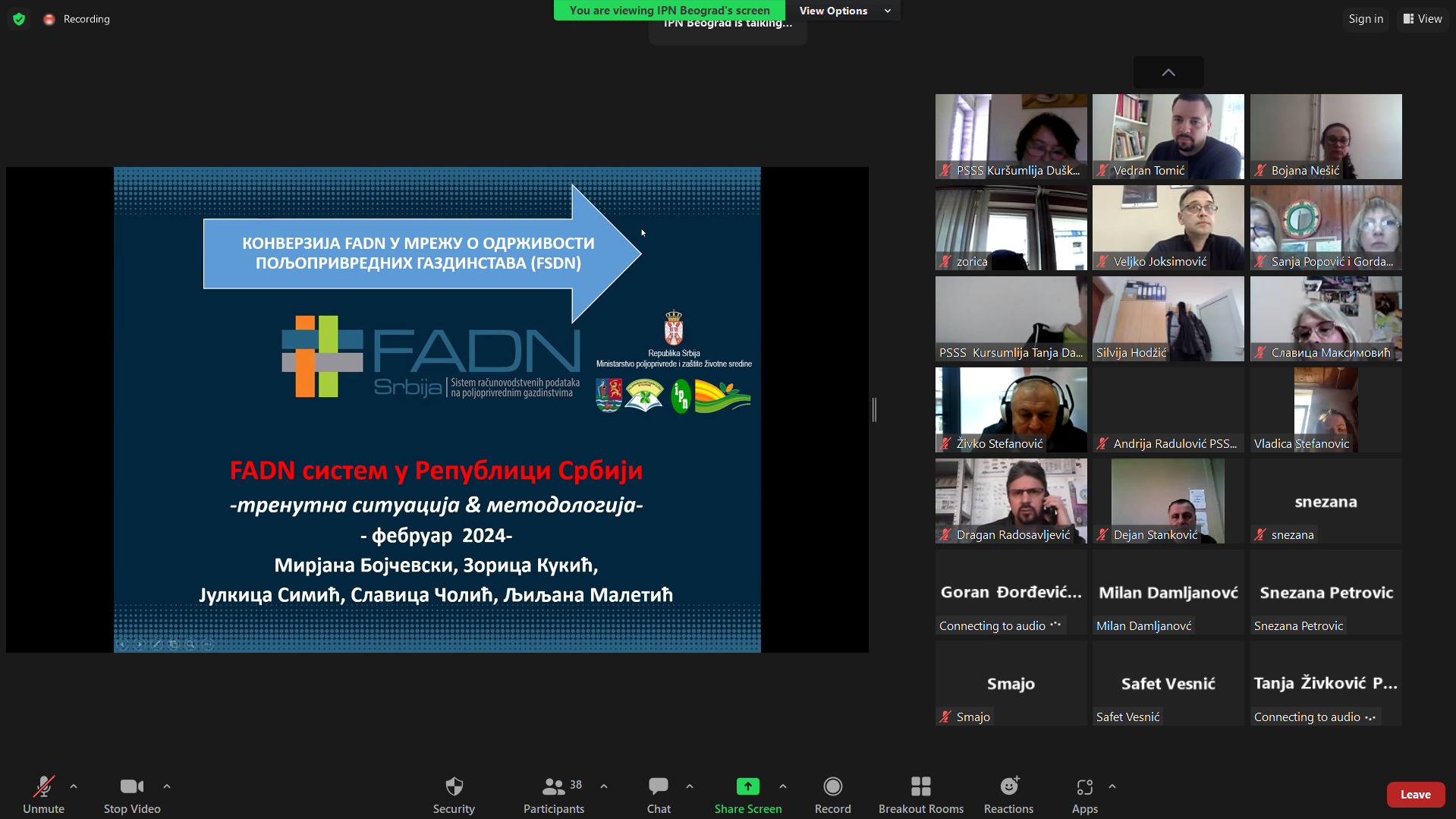The width and height of the screenshot is (1456, 819).
Task: Select Sanja Popović i Gorda... video tile
Action: (x=1326, y=228)
